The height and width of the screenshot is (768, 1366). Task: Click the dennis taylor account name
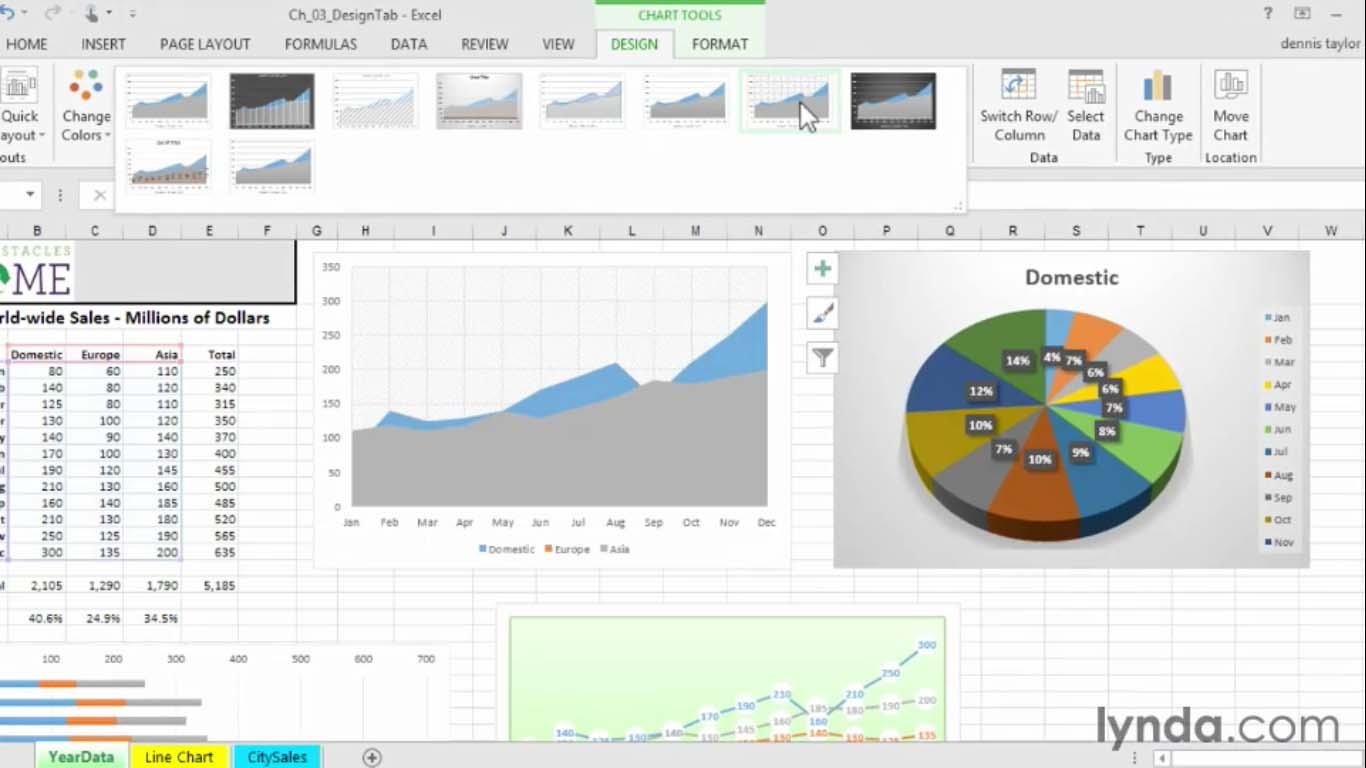(1320, 44)
